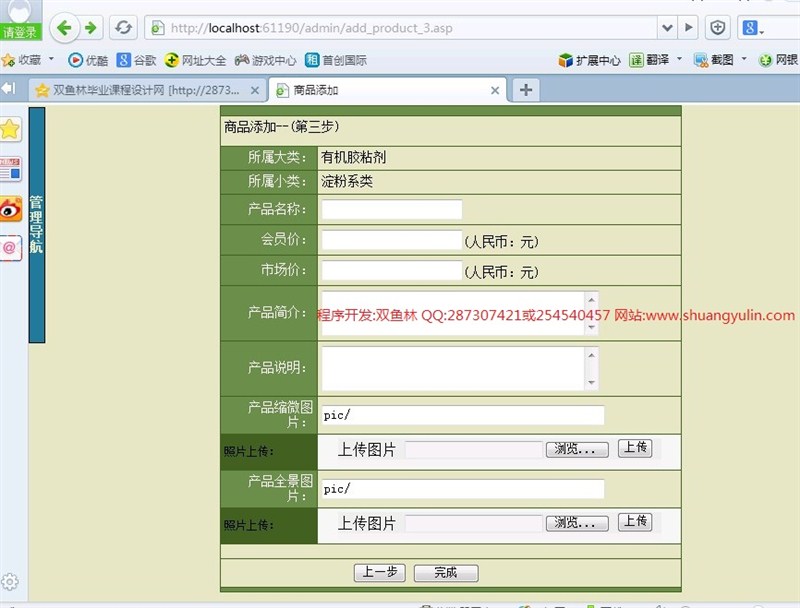Screen dimensions: 800x608
Task: Open the 扩展中心 extension center
Action: [x=589, y=60]
